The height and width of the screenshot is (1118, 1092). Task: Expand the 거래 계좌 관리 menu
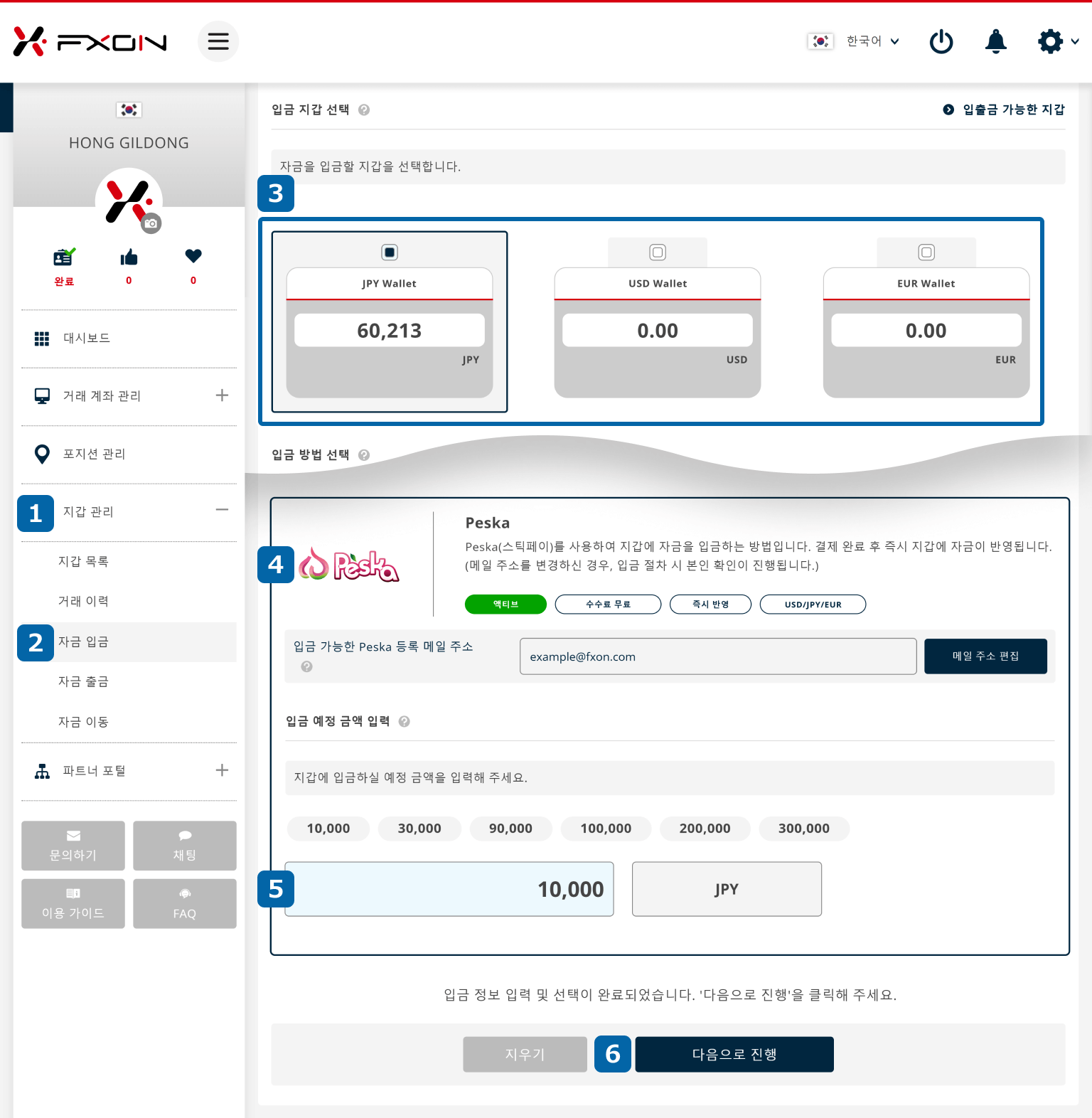coord(222,395)
